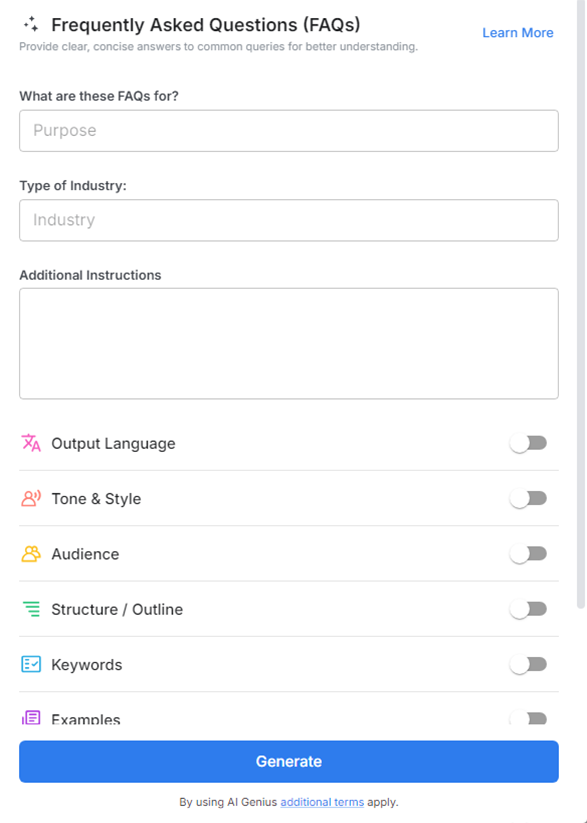Click the Purpose input field
Image resolution: width=587 pixels, height=823 pixels.
(288, 130)
